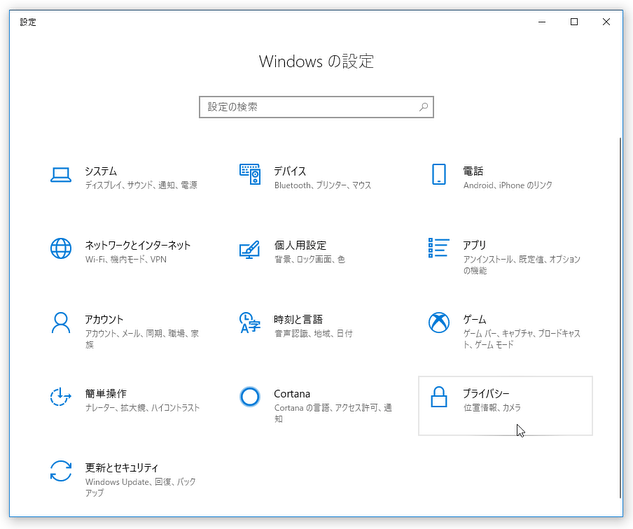Screen dimensions: 633x529
Task: Click the magnifier icon in search box
Action: pos(423,107)
